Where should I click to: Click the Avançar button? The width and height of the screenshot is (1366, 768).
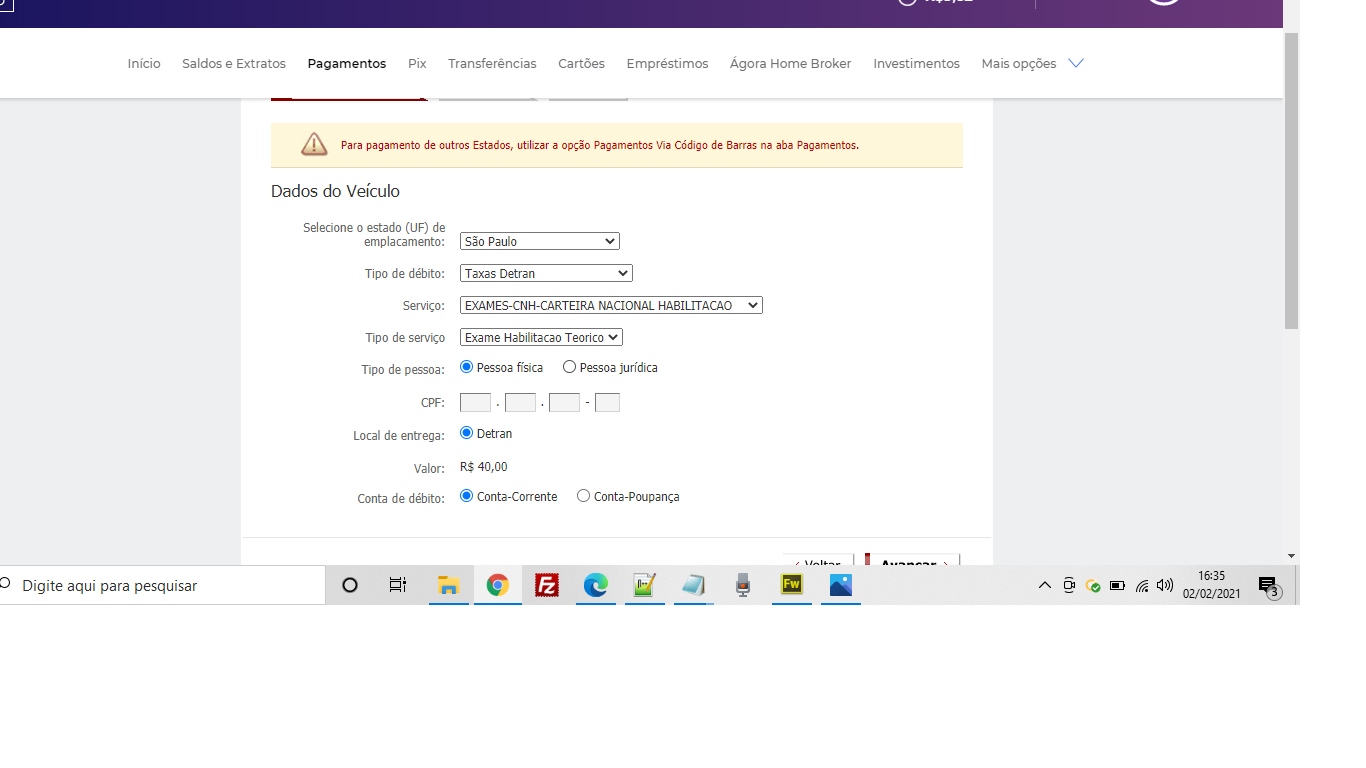pyautogui.click(x=912, y=562)
